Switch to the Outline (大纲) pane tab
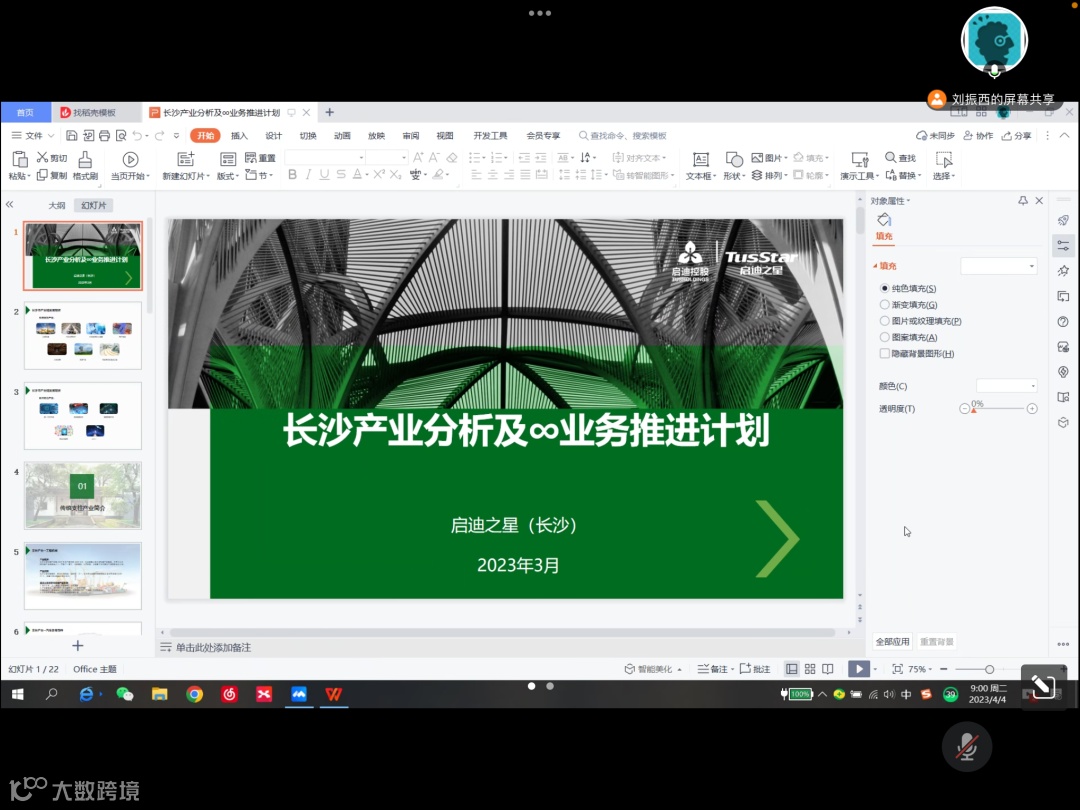Viewport: 1080px width, 810px height. pyautogui.click(x=56, y=205)
